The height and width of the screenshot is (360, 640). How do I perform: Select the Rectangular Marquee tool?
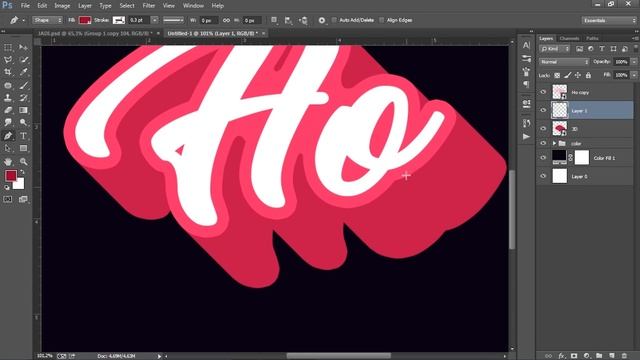coord(8,47)
